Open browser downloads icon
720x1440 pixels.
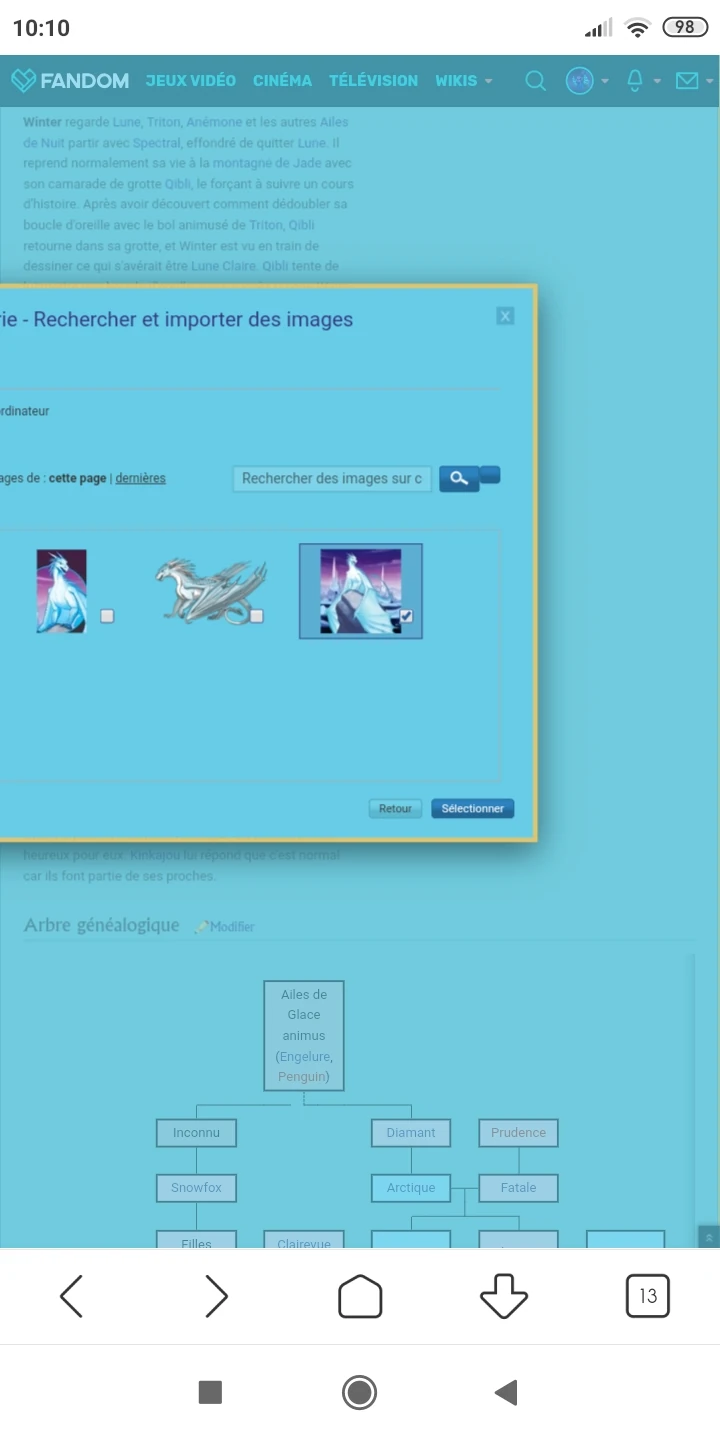point(504,1296)
